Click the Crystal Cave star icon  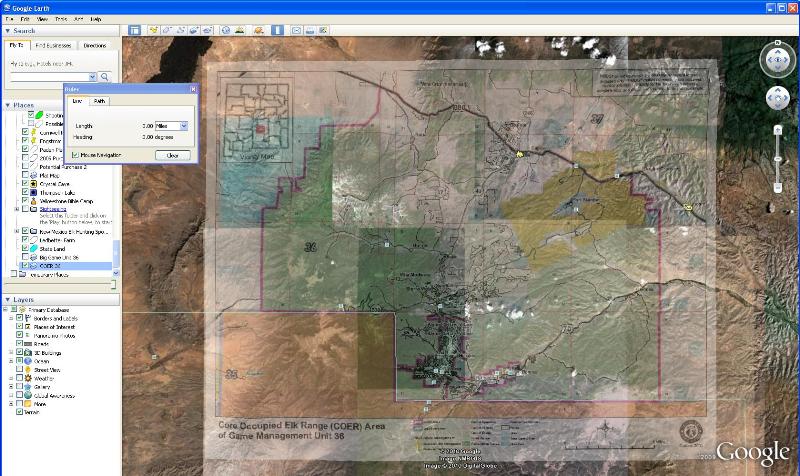(34, 184)
